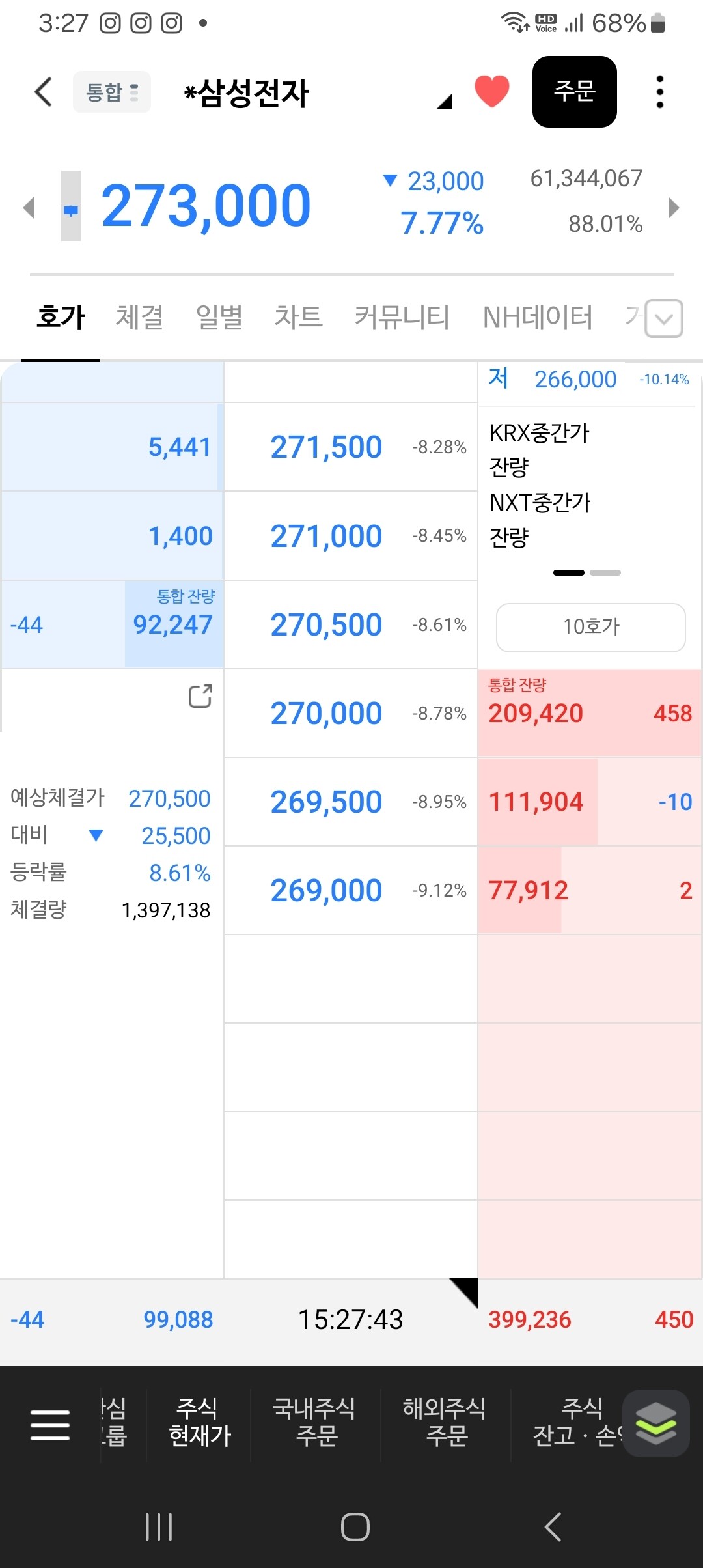The height and width of the screenshot is (1568, 703).
Task: Tap the Android home navigation button
Action: [x=355, y=1526]
